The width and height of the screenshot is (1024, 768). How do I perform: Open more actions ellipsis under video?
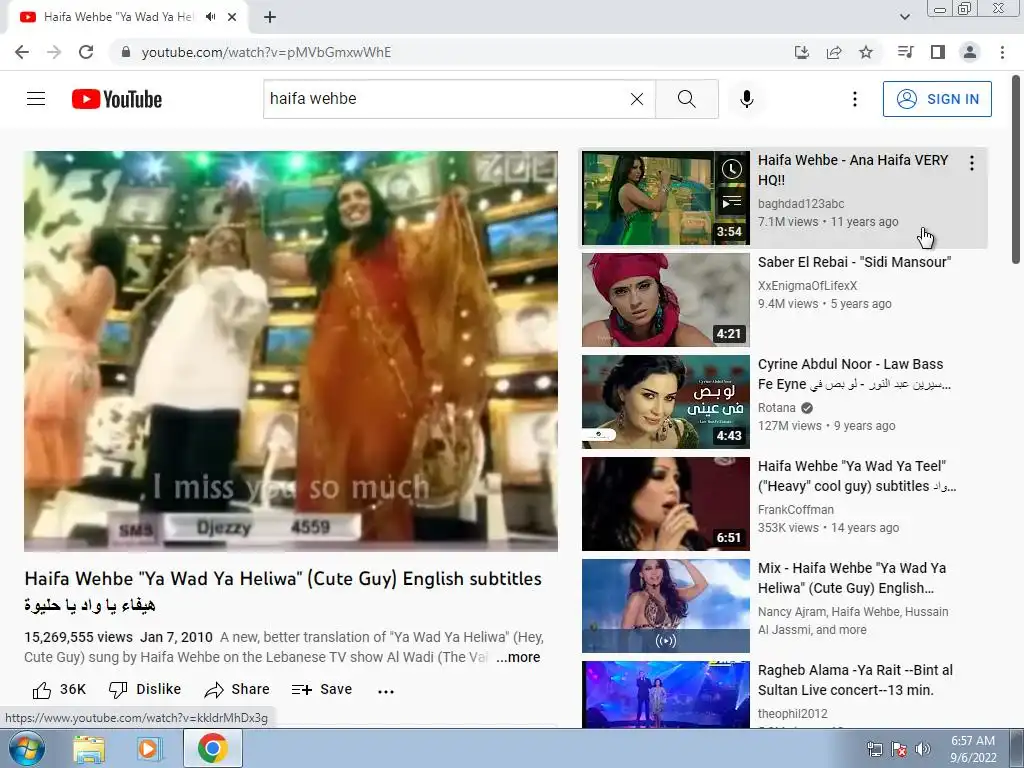point(386,691)
